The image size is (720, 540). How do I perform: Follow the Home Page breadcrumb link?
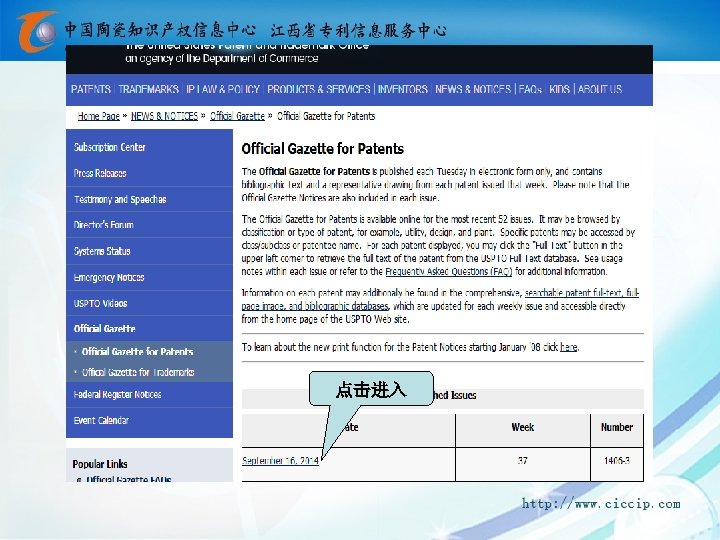(x=99, y=116)
